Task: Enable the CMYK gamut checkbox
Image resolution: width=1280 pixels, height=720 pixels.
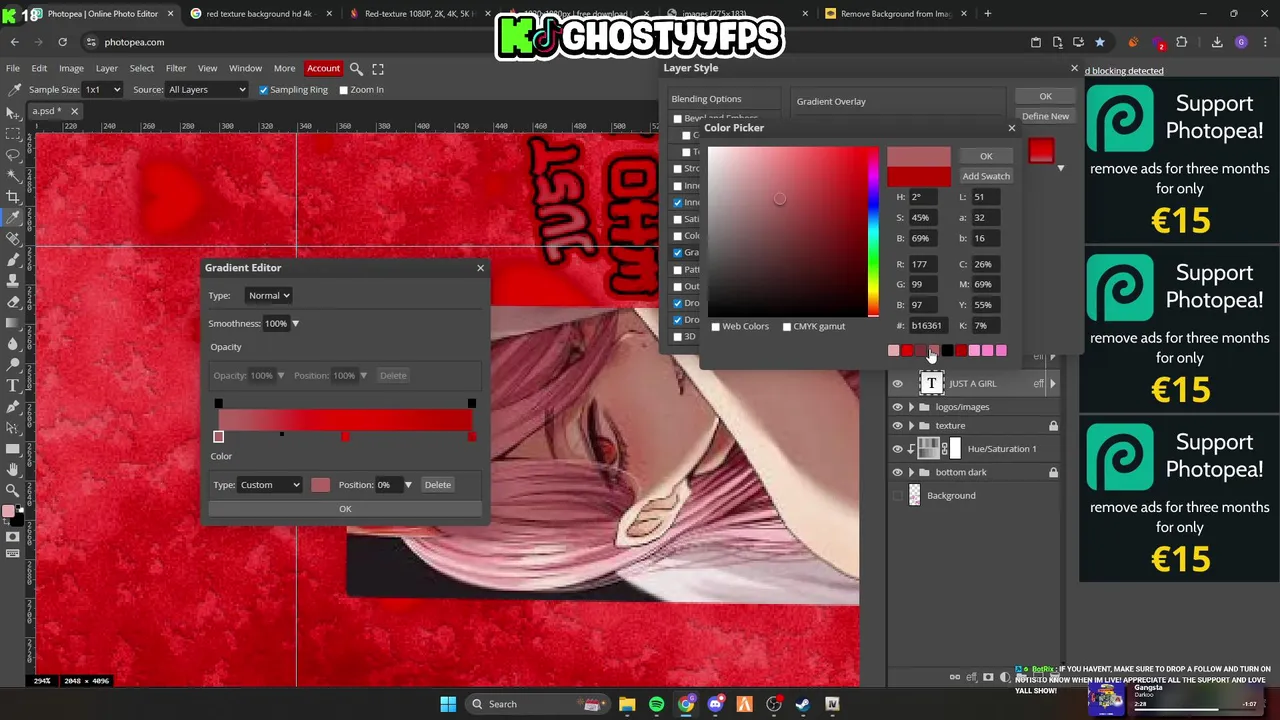Action: pos(786,327)
